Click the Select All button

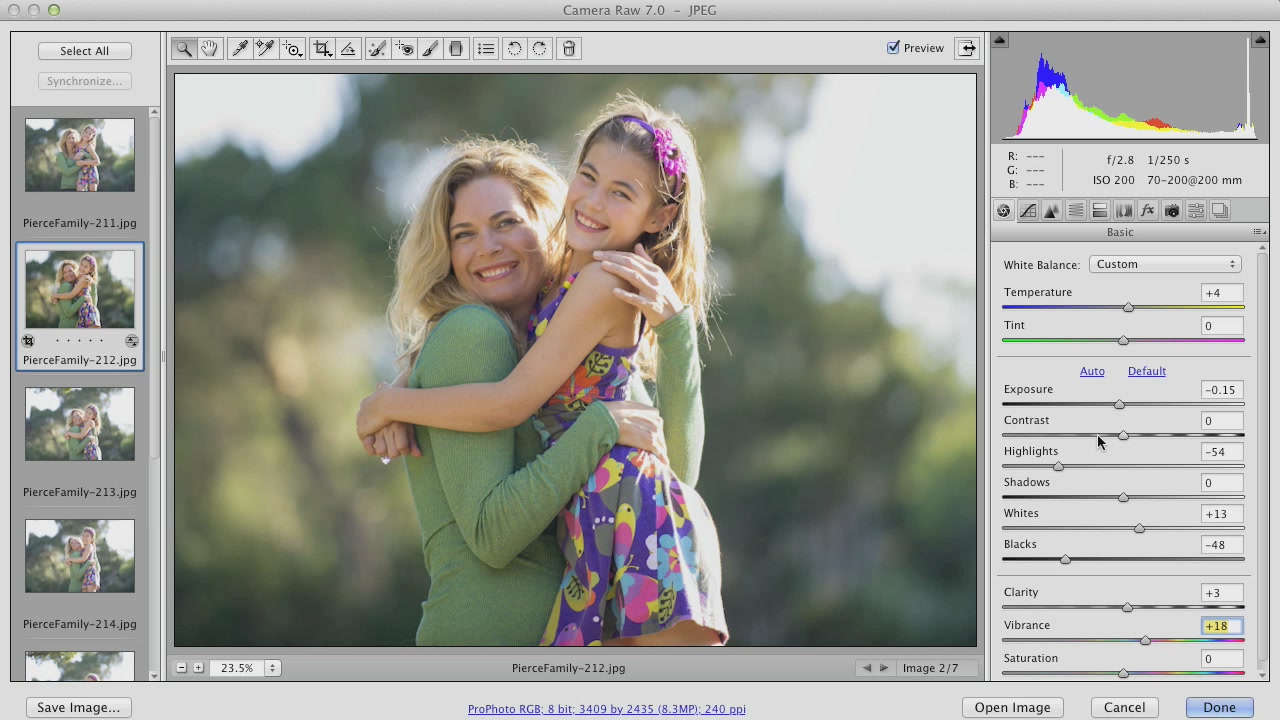click(x=84, y=51)
